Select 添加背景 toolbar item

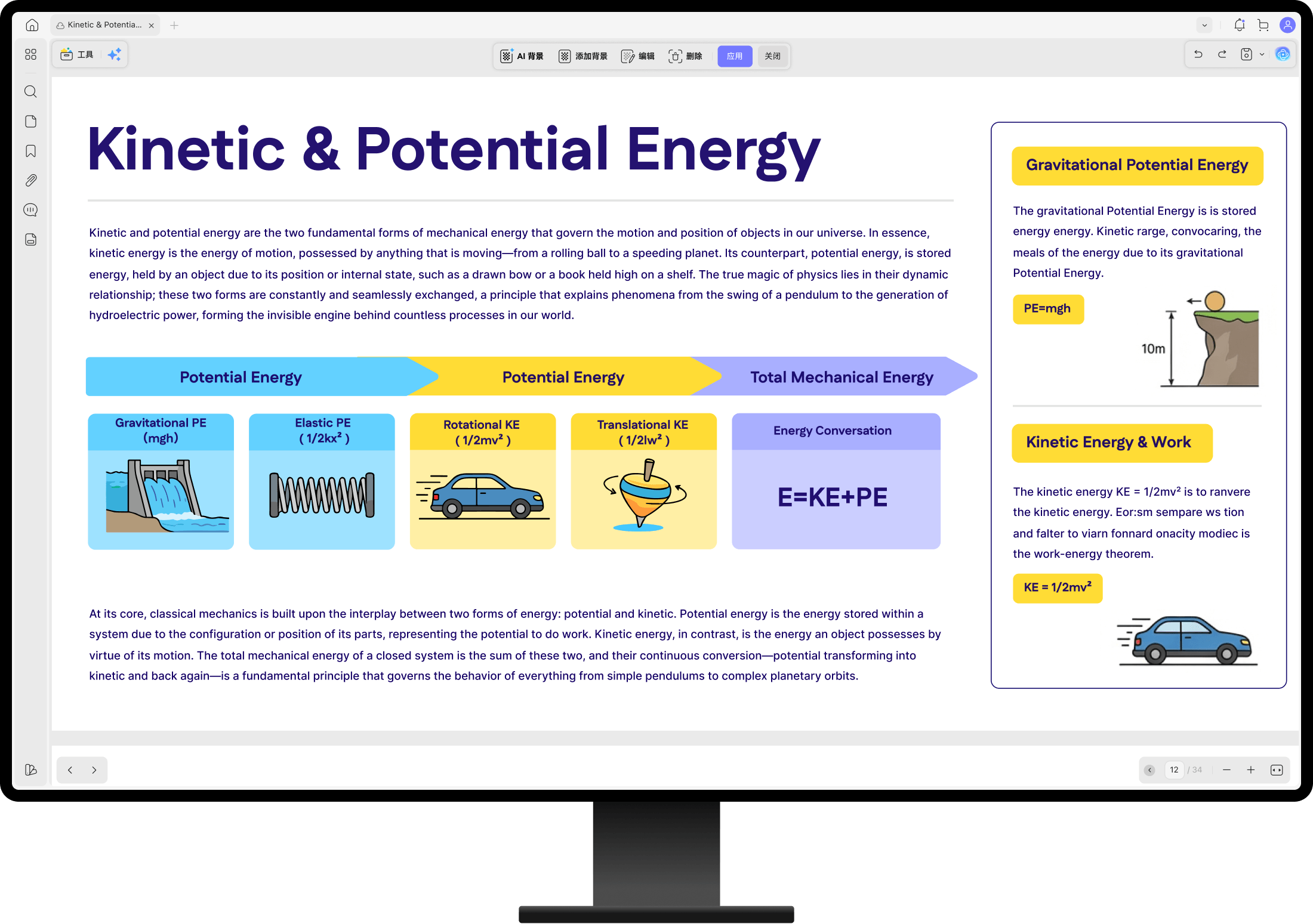click(583, 56)
